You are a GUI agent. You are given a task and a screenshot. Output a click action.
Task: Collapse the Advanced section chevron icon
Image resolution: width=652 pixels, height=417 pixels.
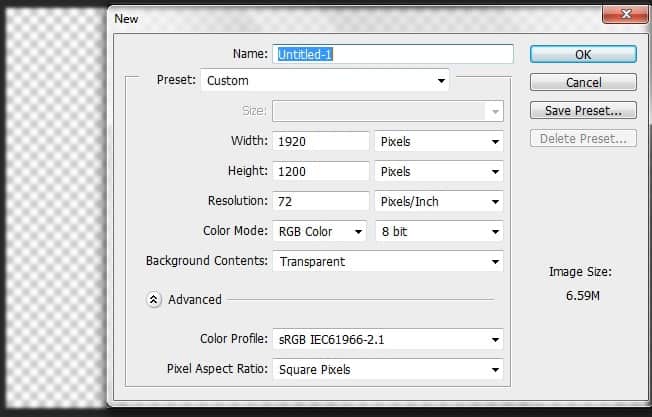pyautogui.click(x=153, y=299)
